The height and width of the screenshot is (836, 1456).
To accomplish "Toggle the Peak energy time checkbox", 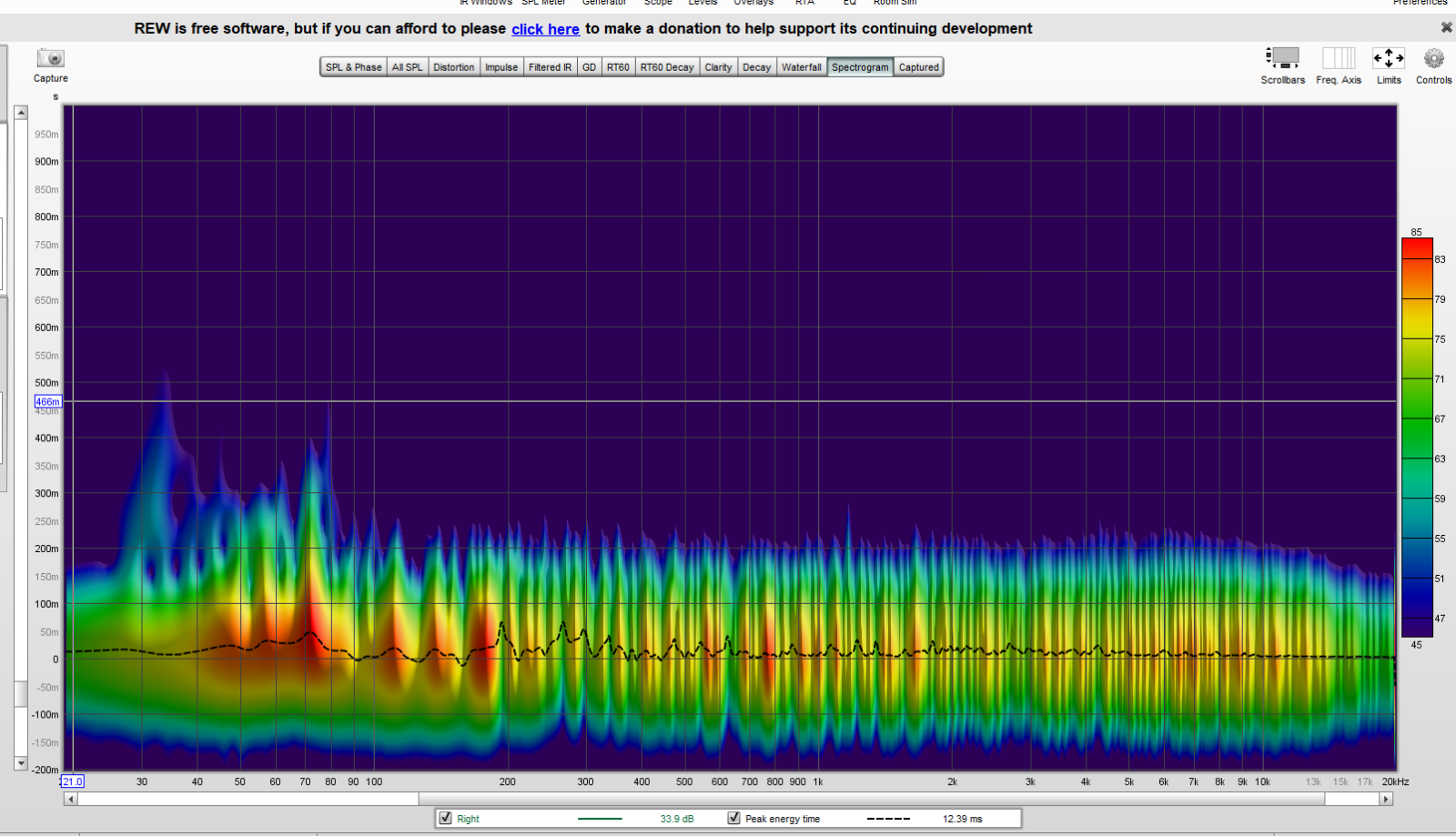I will 734,819.
